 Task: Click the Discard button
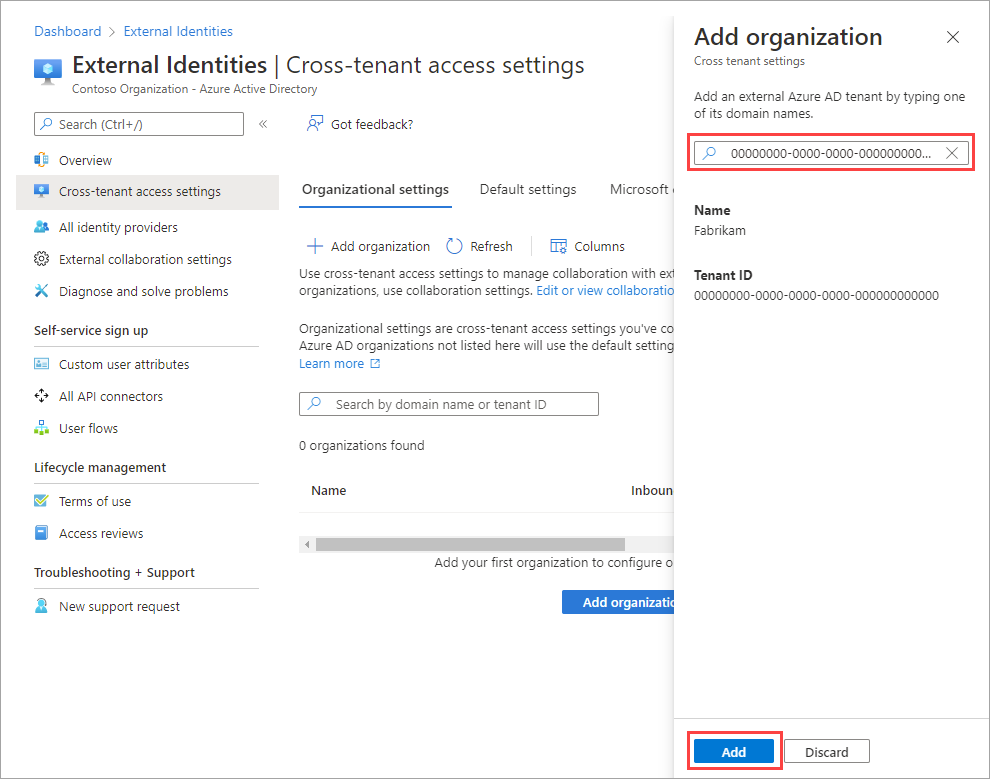(x=827, y=752)
